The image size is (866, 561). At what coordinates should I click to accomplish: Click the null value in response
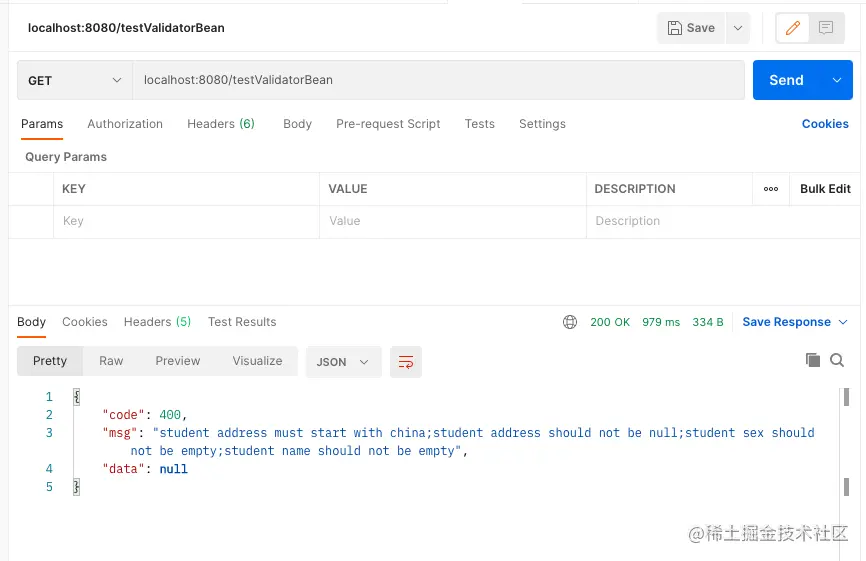173,469
